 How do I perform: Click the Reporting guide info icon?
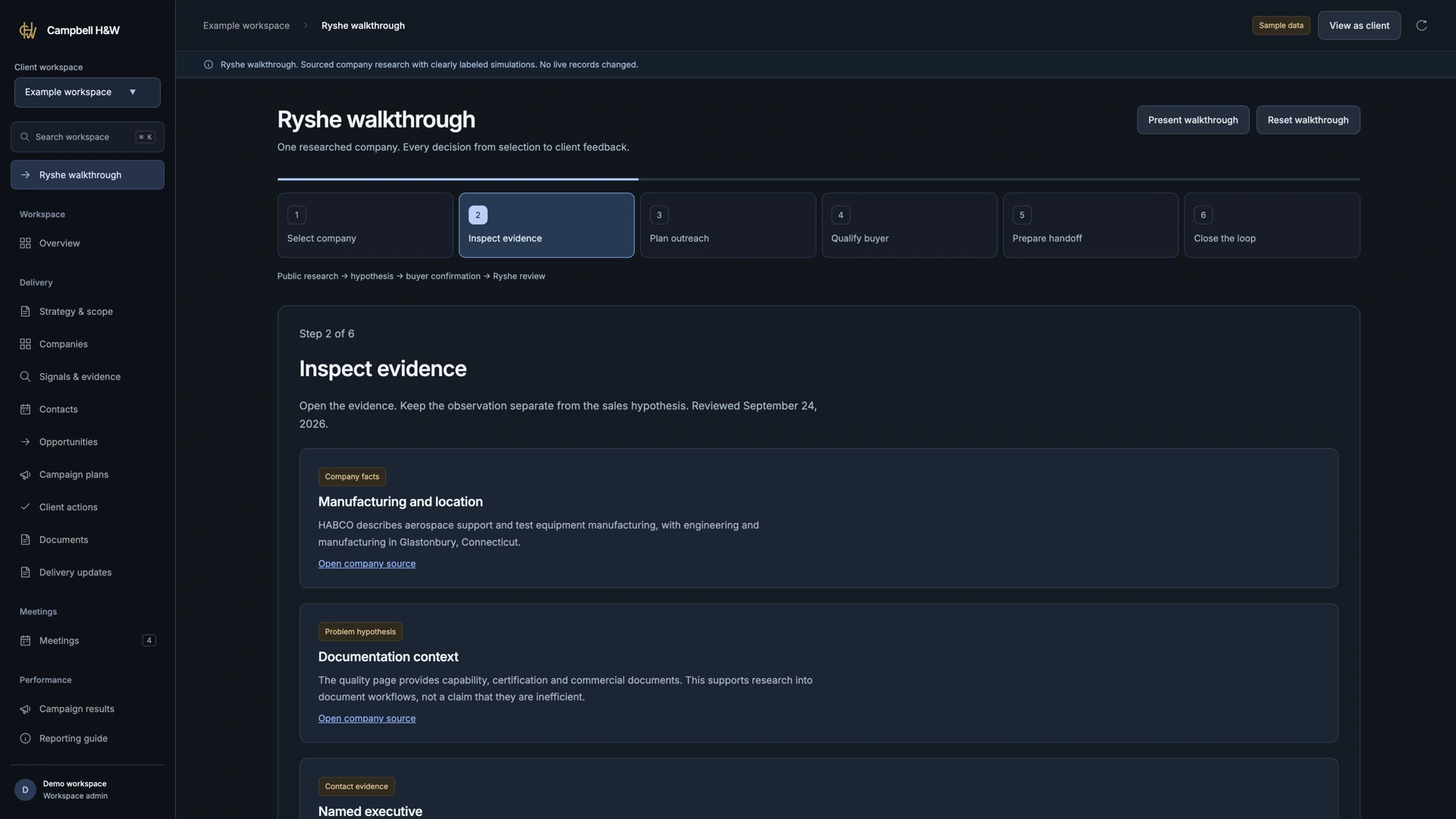[25, 739]
